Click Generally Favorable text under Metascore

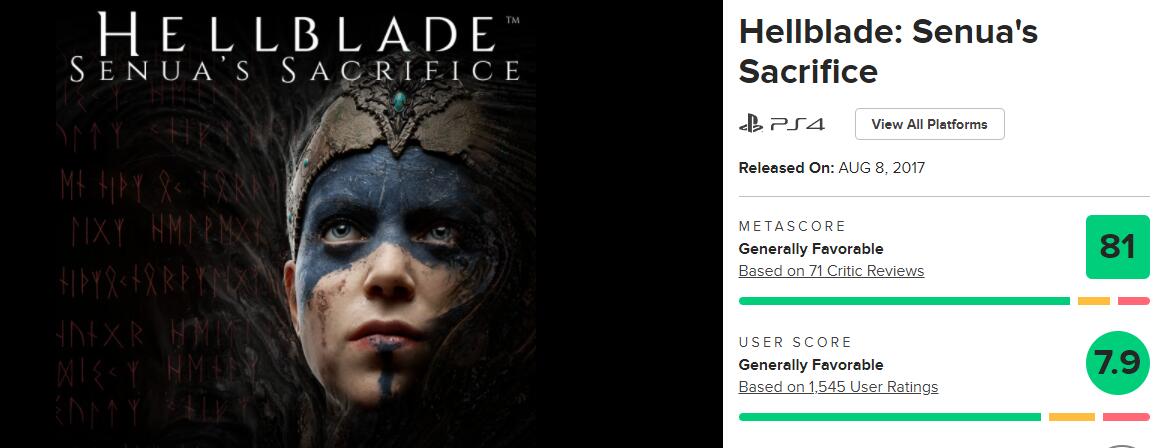pyautogui.click(x=810, y=249)
